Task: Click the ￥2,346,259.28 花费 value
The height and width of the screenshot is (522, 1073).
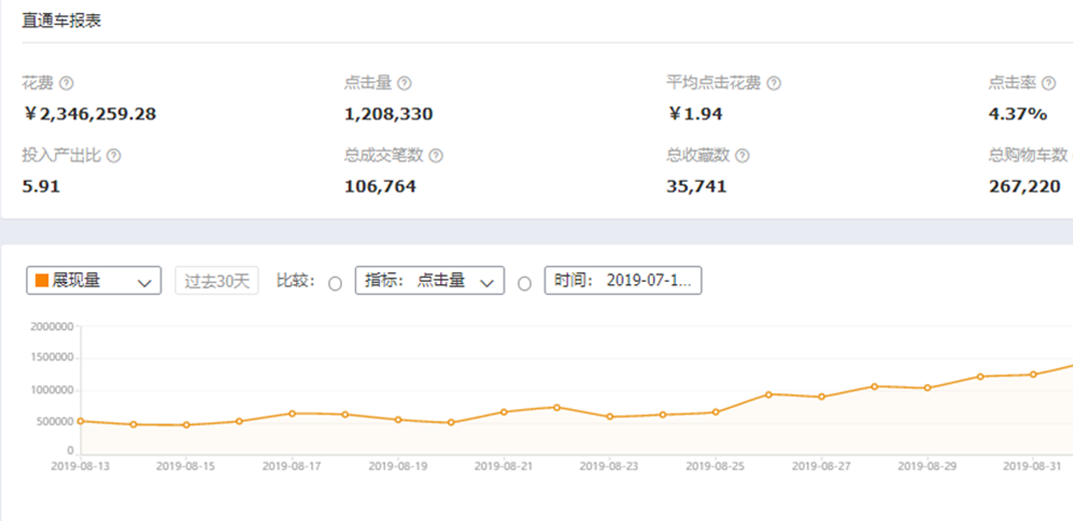Action: [x=90, y=114]
